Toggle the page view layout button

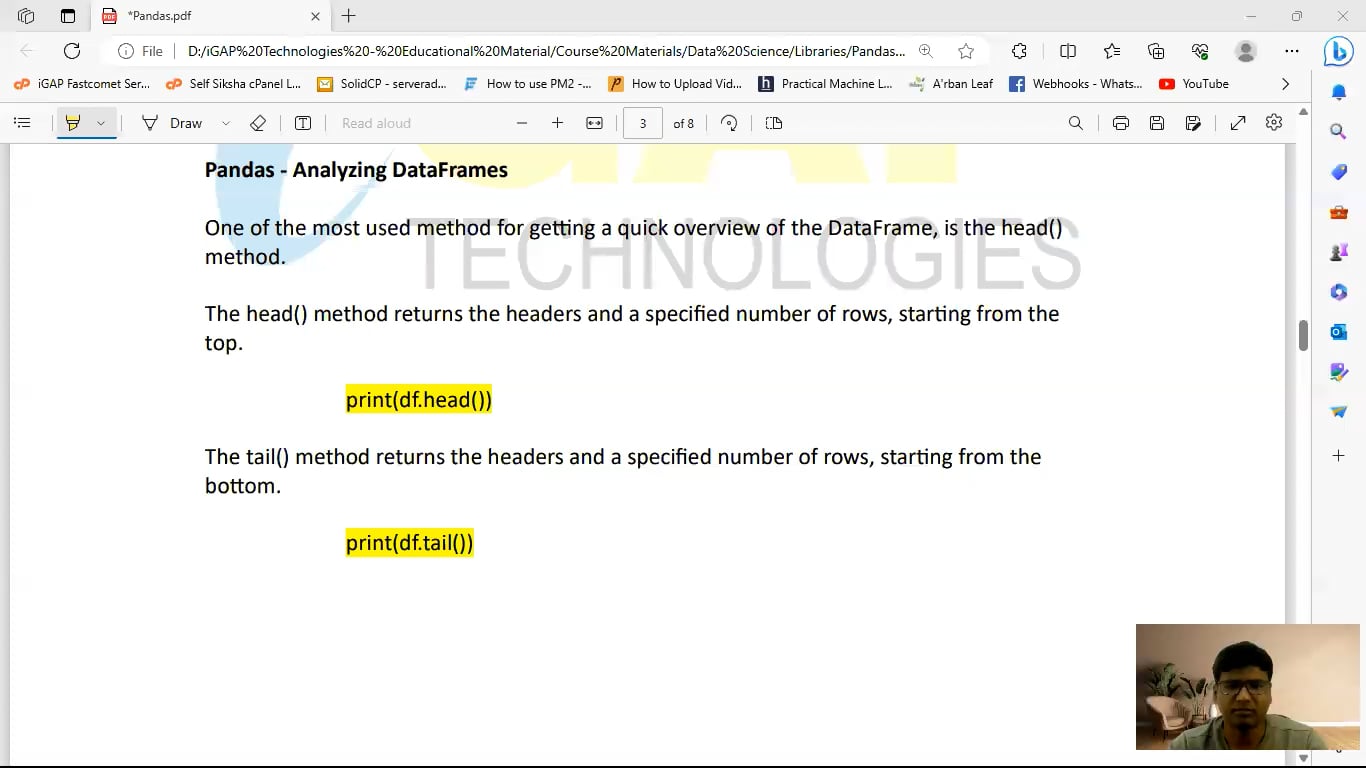pyautogui.click(x=774, y=123)
